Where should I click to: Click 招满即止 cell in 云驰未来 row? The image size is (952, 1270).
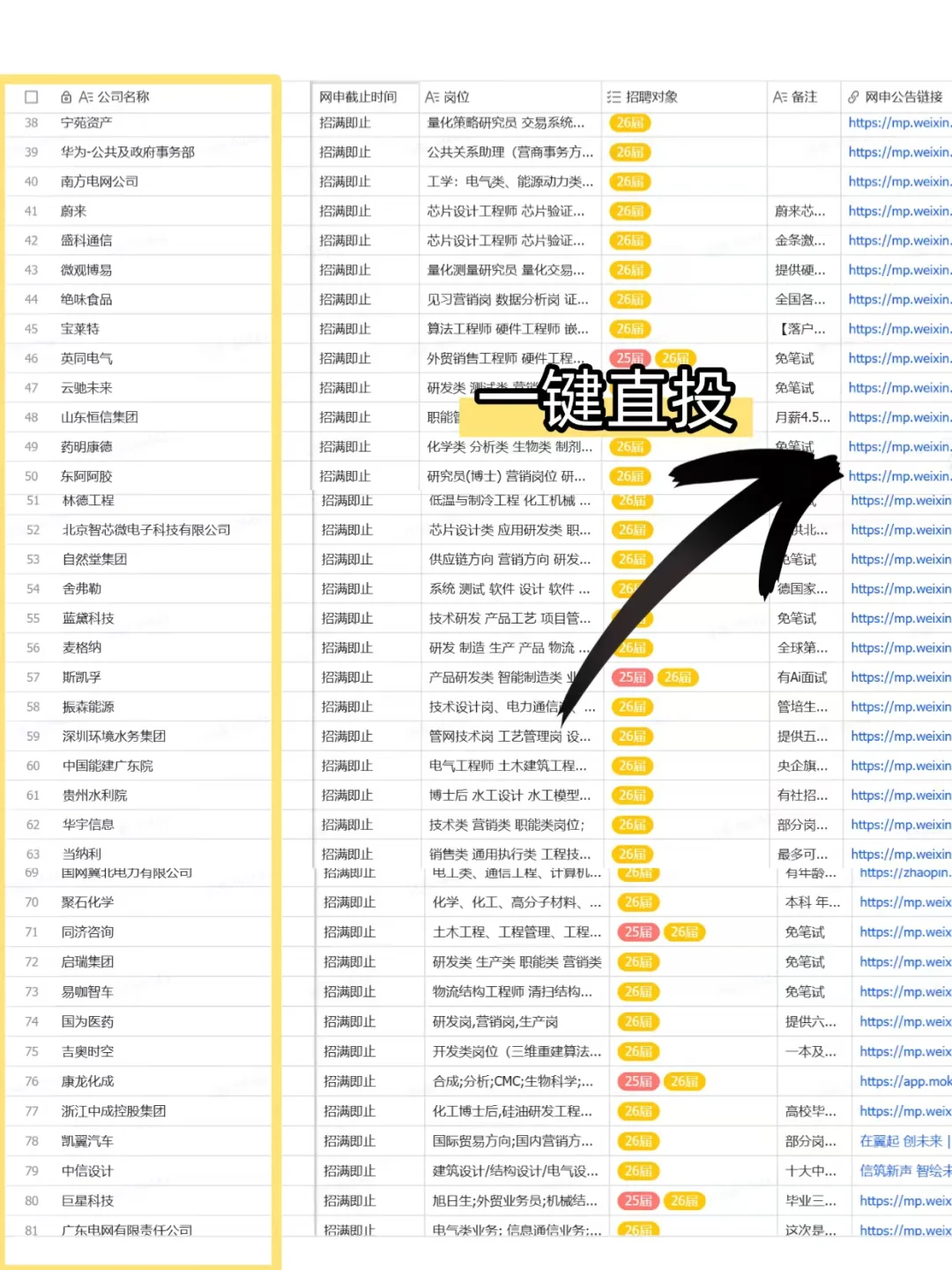(x=346, y=387)
